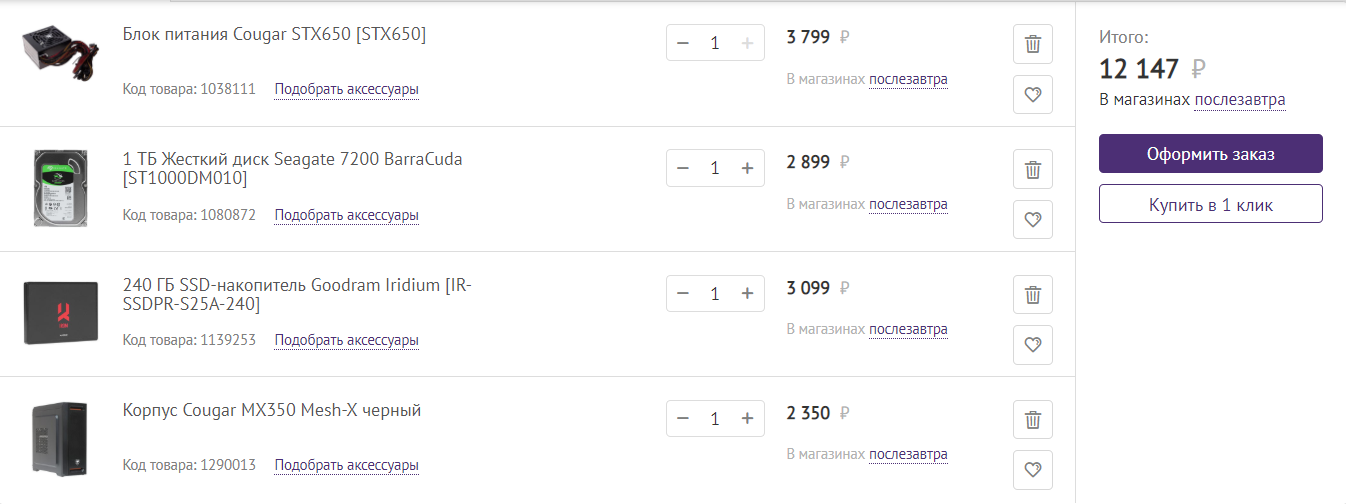1346x504 pixels.
Task: Delete Goodram Iridium SSD from cart
Action: (x=1033, y=295)
